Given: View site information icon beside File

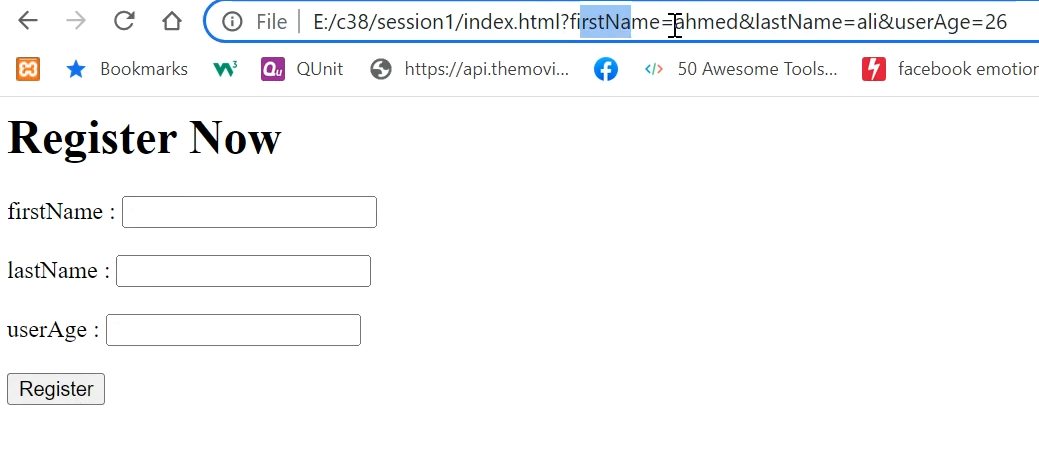Looking at the screenshot, I should pos(232,22).
